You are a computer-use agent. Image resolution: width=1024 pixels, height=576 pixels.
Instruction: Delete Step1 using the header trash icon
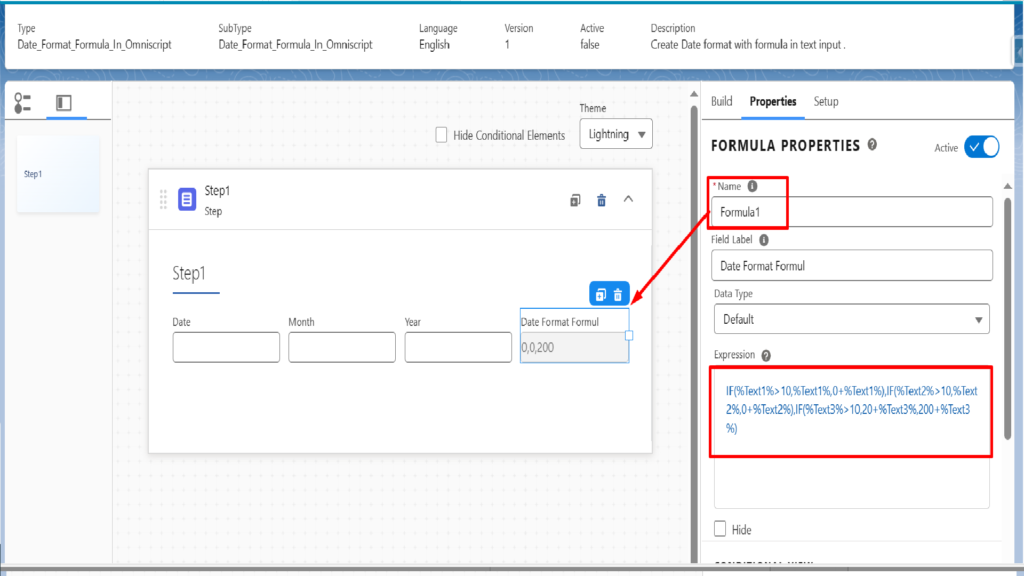601,200
